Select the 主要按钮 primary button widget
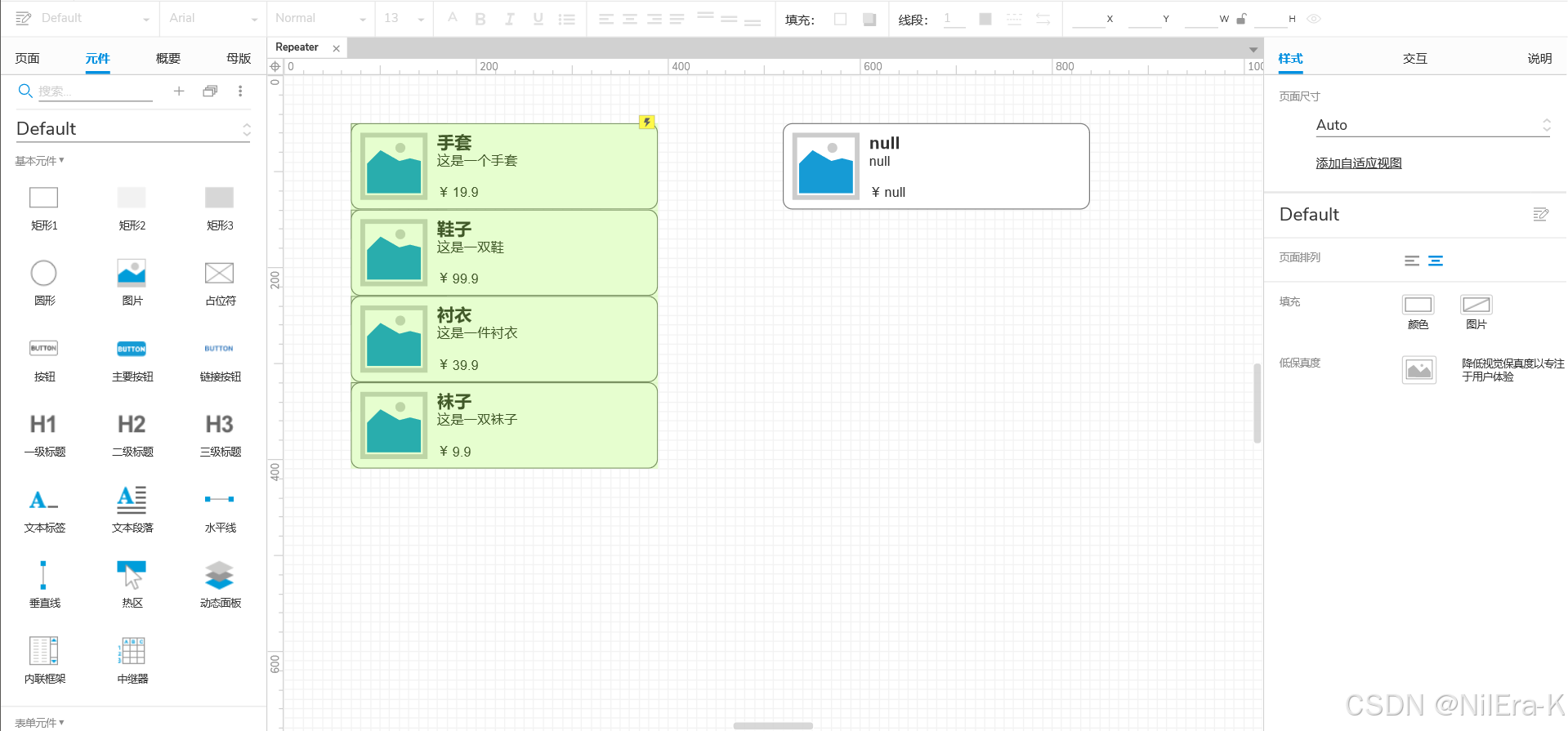This screenshot has height=731, width=1568. 132,359
